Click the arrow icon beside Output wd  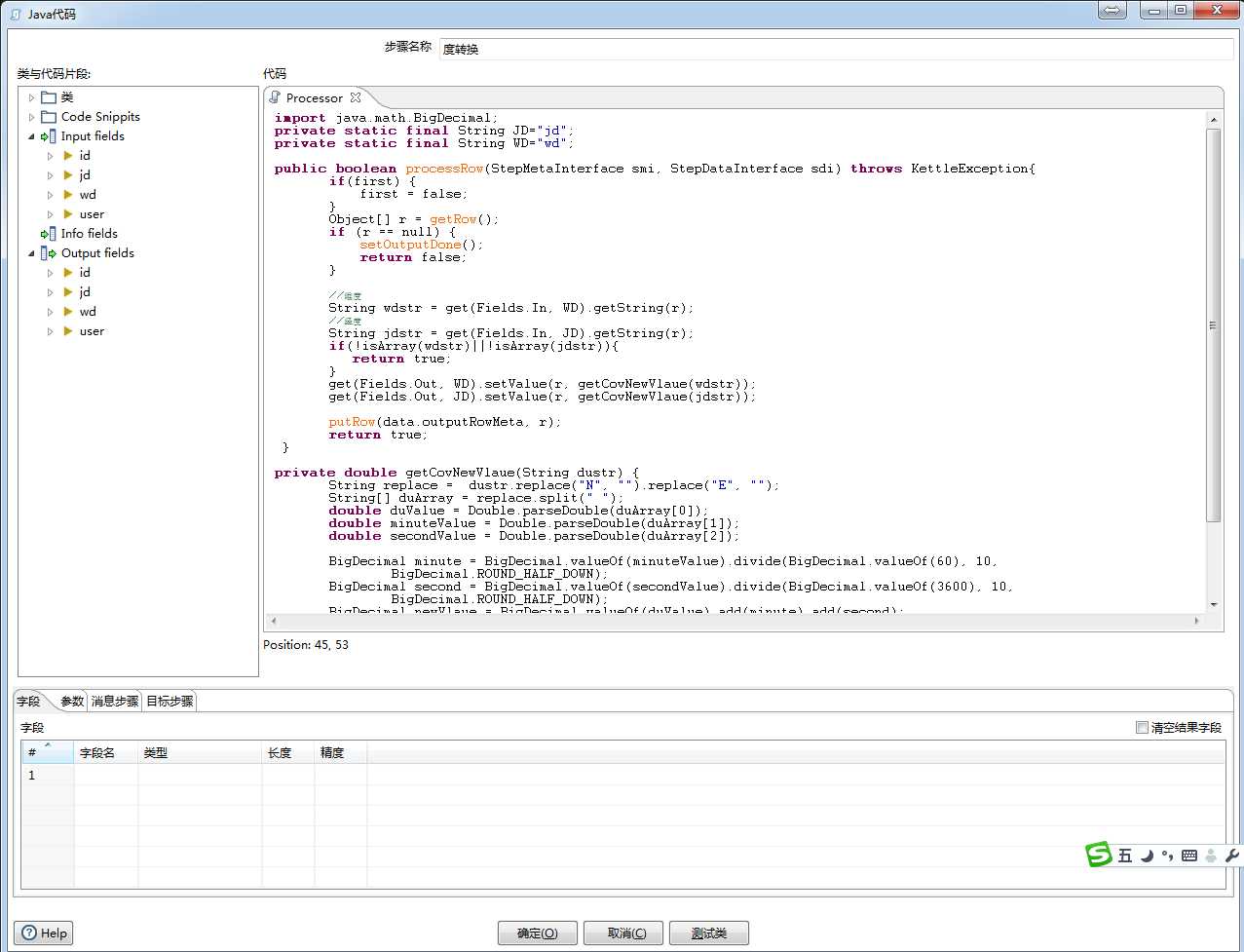(68, 312)
